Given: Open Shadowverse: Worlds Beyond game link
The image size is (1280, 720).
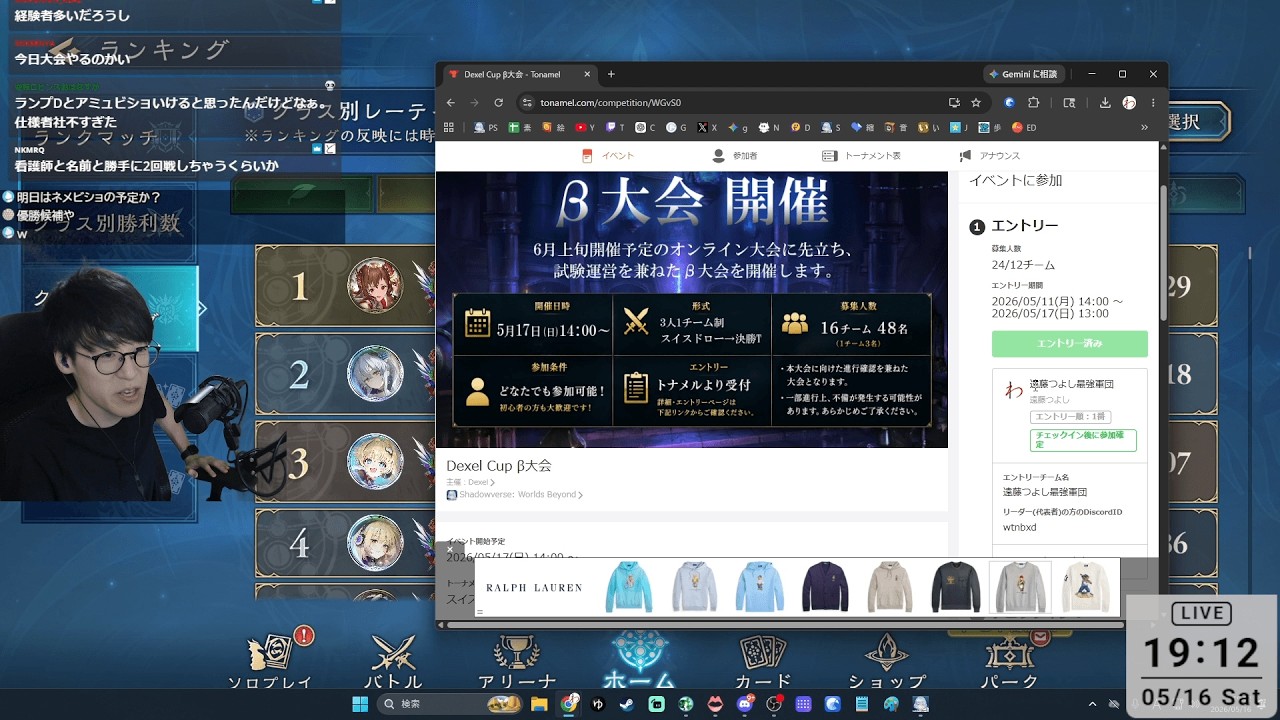Looking at the screenshot, I should point(516,495).
